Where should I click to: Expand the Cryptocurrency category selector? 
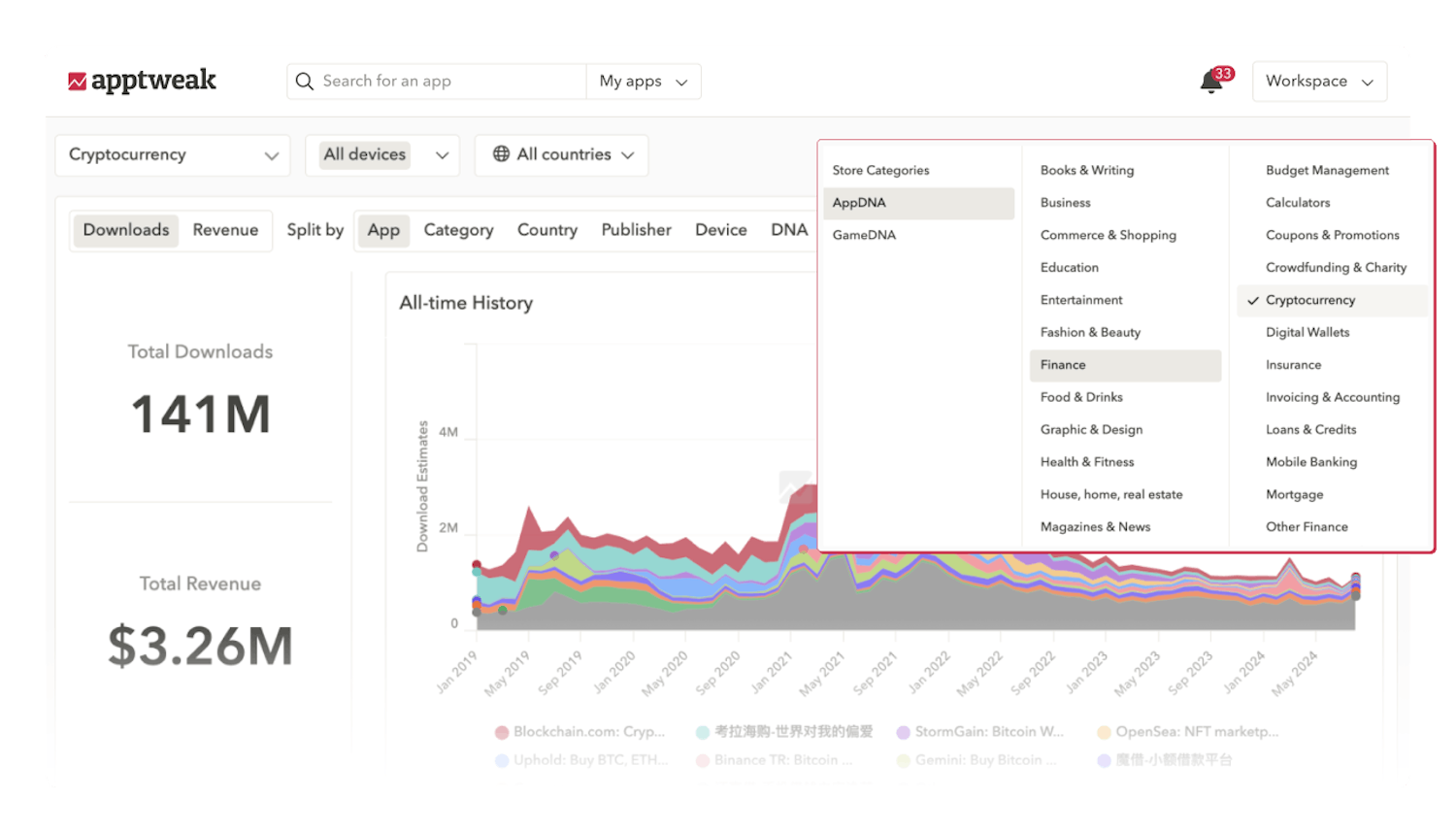coord(172,154)
